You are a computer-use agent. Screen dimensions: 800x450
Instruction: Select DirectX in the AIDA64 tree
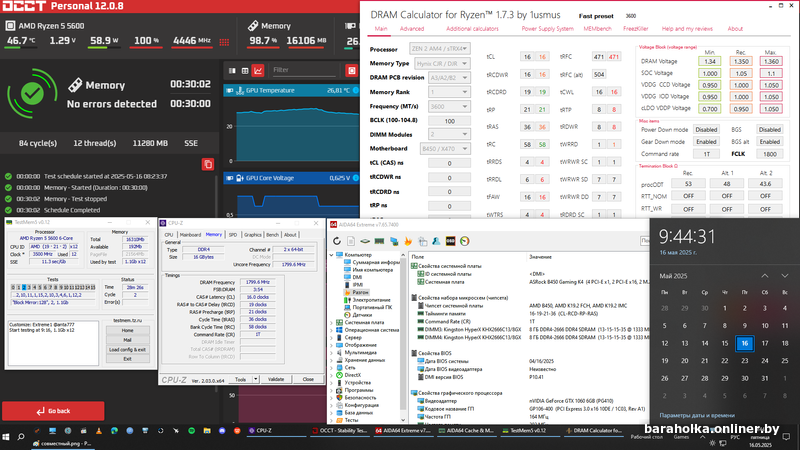coord(348,375)
